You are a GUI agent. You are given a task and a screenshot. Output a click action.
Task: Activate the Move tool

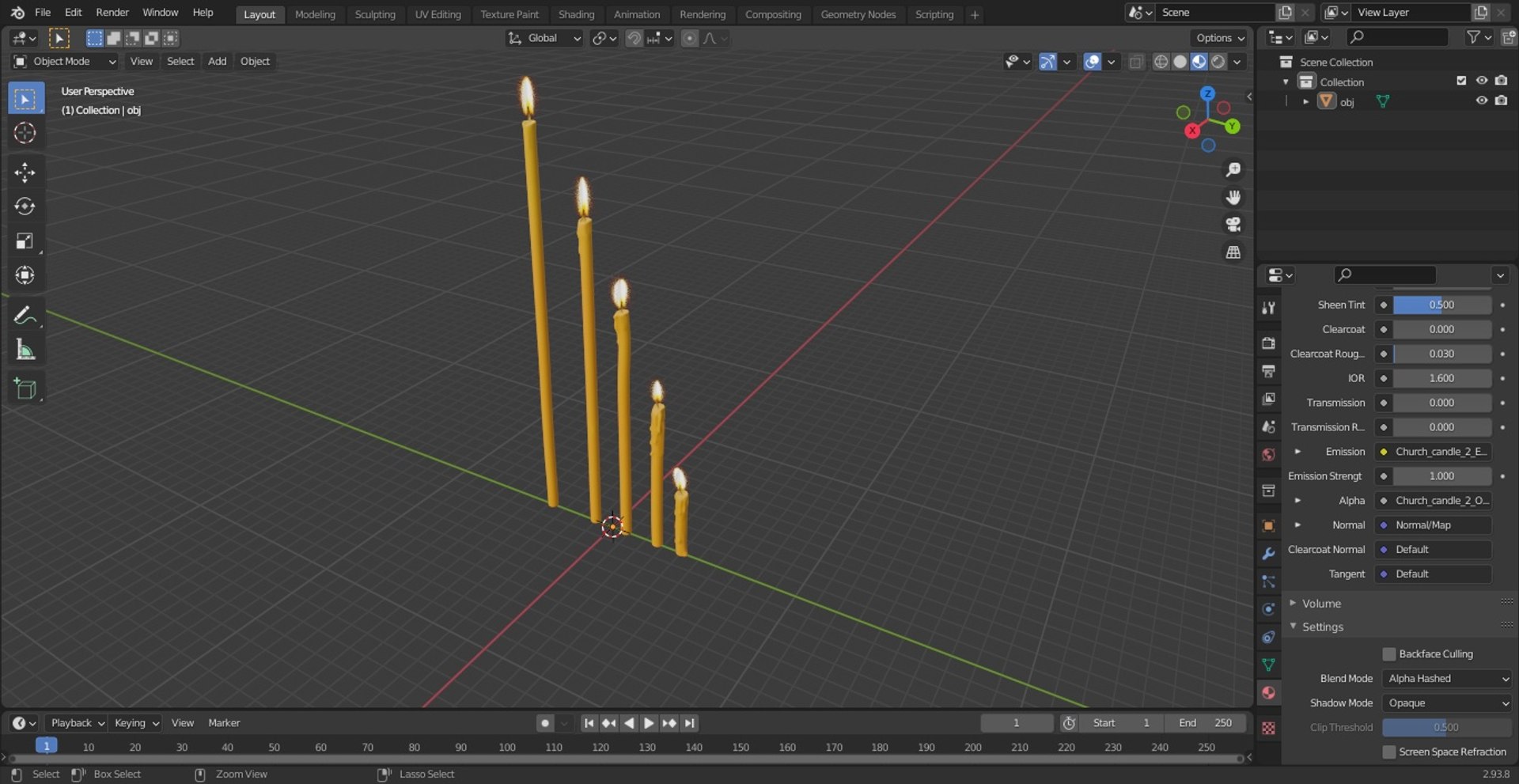(x=25, y=172)
